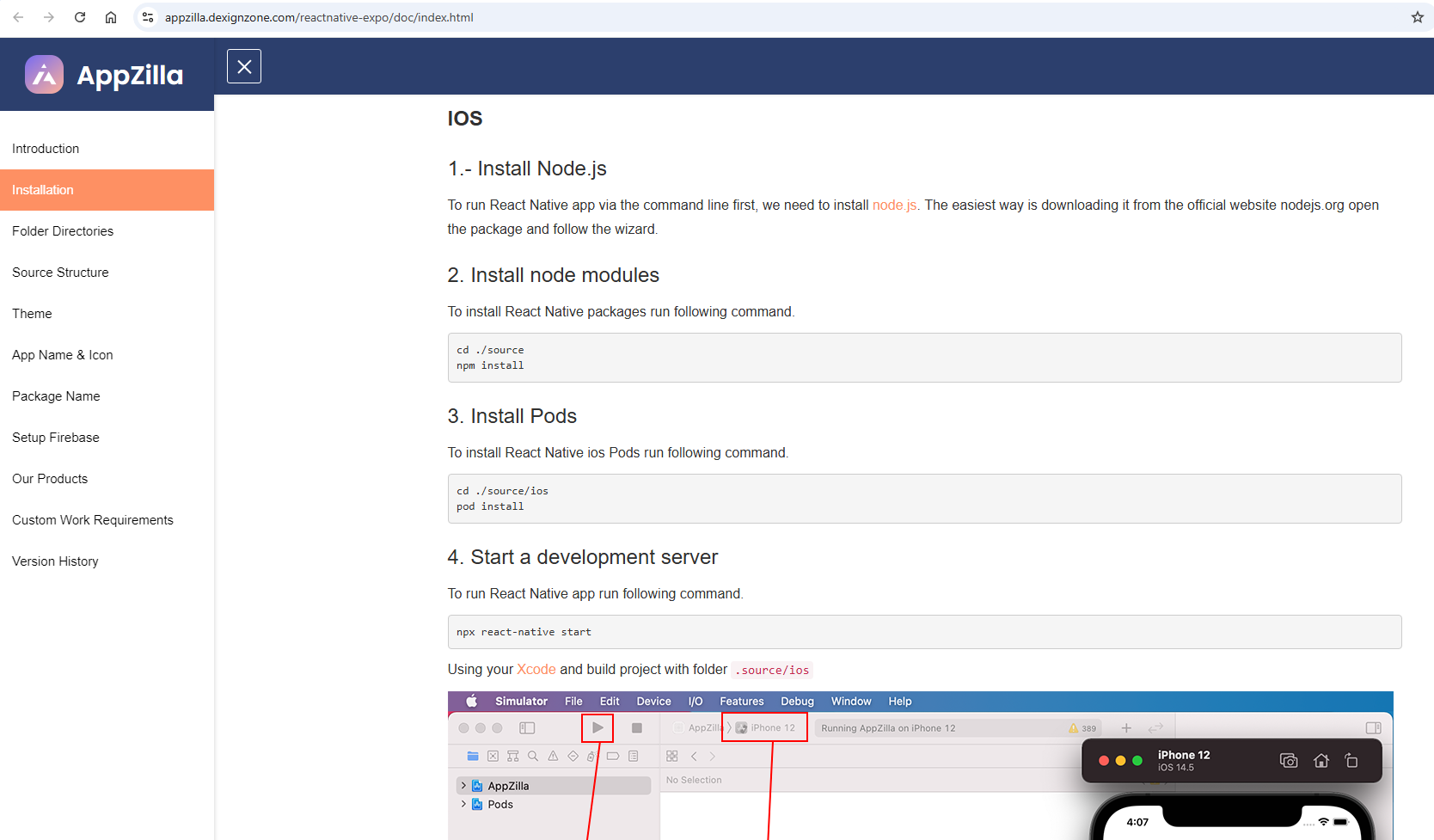Go back using the browser back arrow
This screenshot has height=840, width=1434.
[x=18, y=17]
